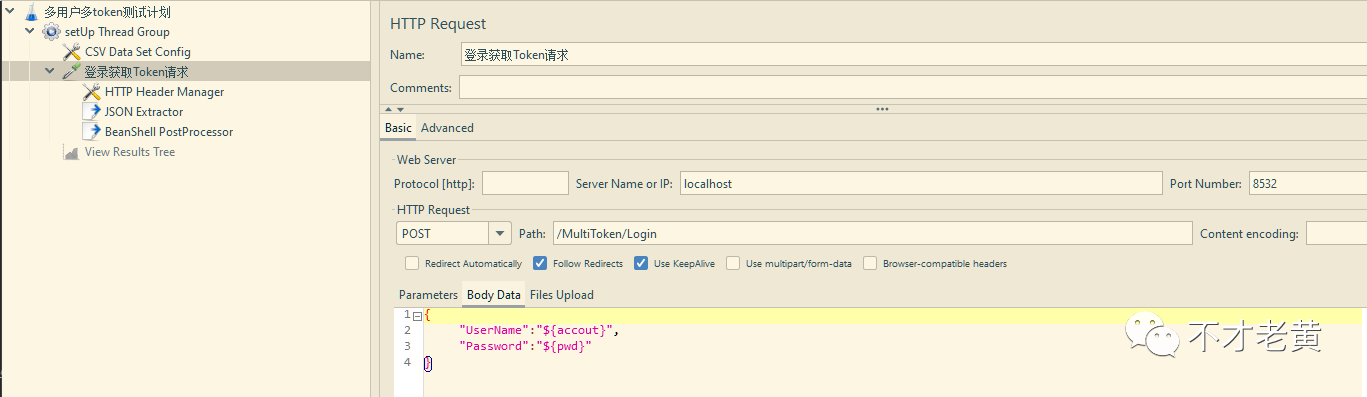Screen dimensions: 1367x397
Task: Toggle Use KeepAlive checkbox
Action: click(x=641, y=264)
